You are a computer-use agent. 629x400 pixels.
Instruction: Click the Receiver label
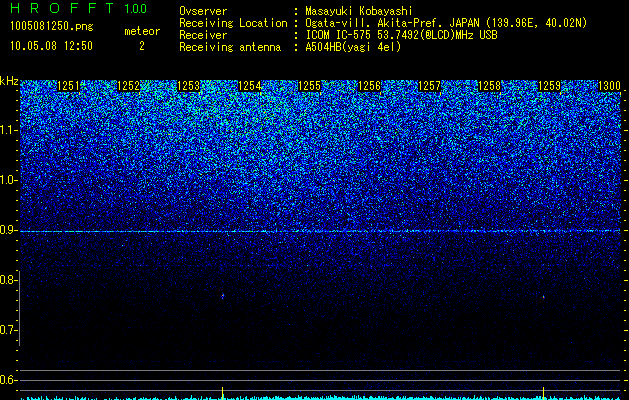[203, 35]
